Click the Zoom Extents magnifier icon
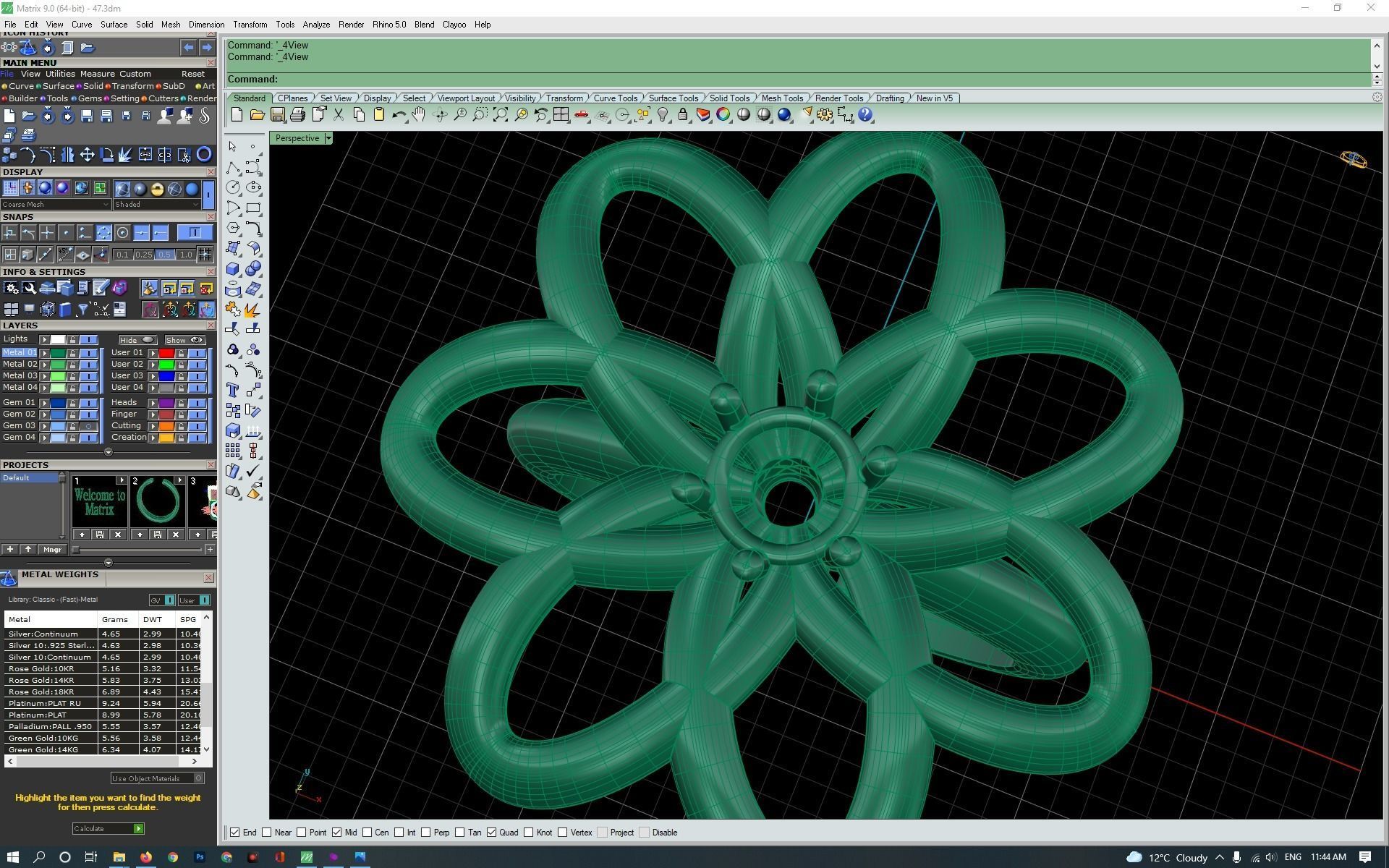1389x868 pixels. pos(500,115)
